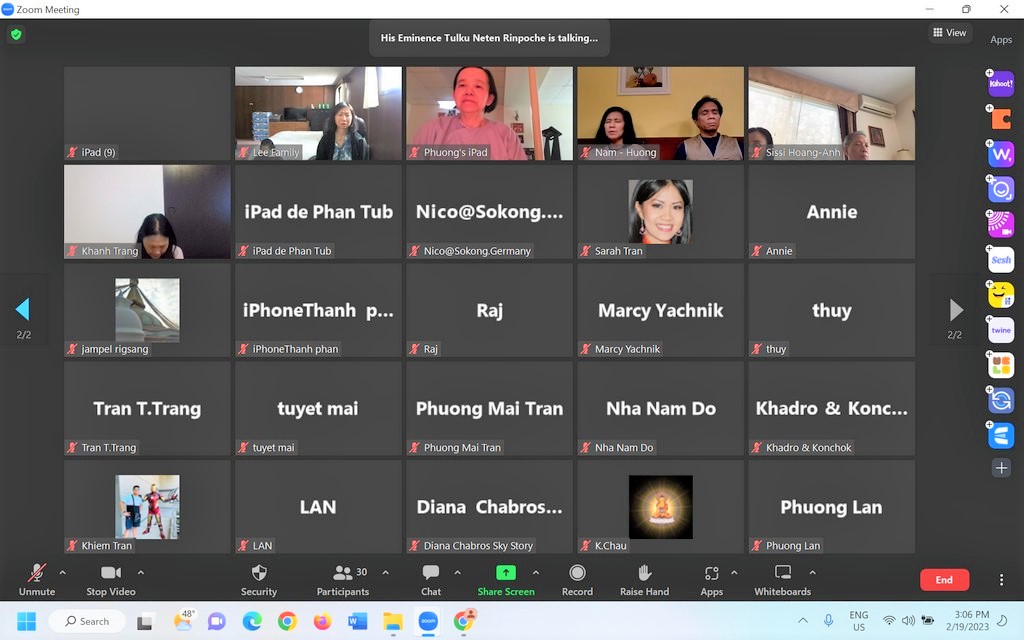1024x640 pixels.
Task: Open the Security shield options
Action: (x=258, y=579)
